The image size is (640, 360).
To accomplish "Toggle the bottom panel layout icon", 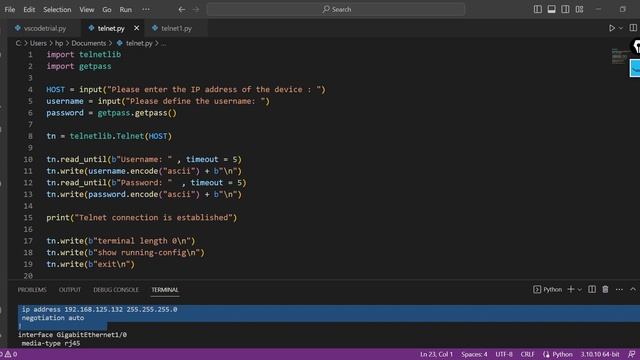I will click(551, 9).
